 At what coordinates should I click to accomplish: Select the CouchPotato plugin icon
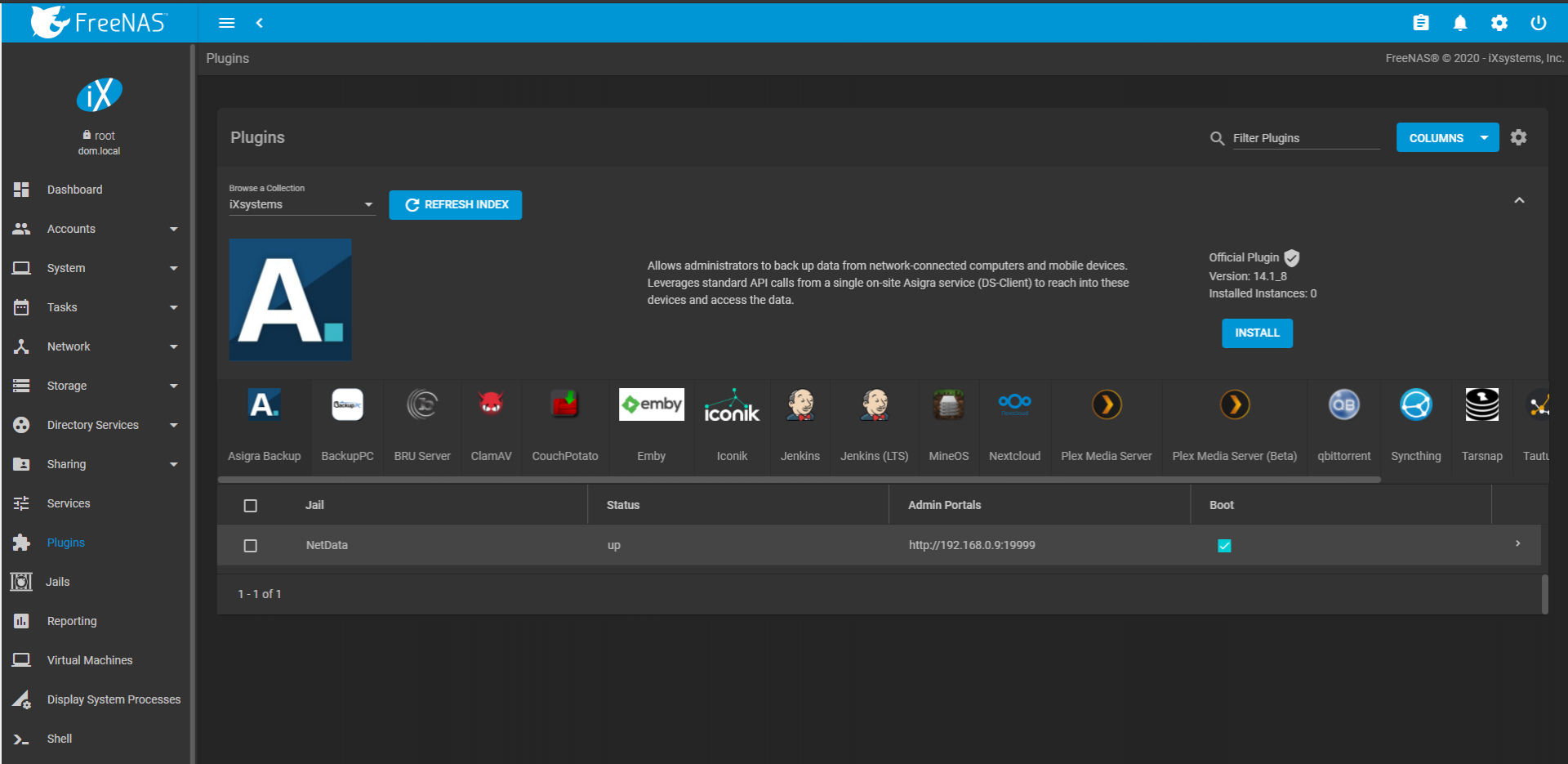[565, 404]
